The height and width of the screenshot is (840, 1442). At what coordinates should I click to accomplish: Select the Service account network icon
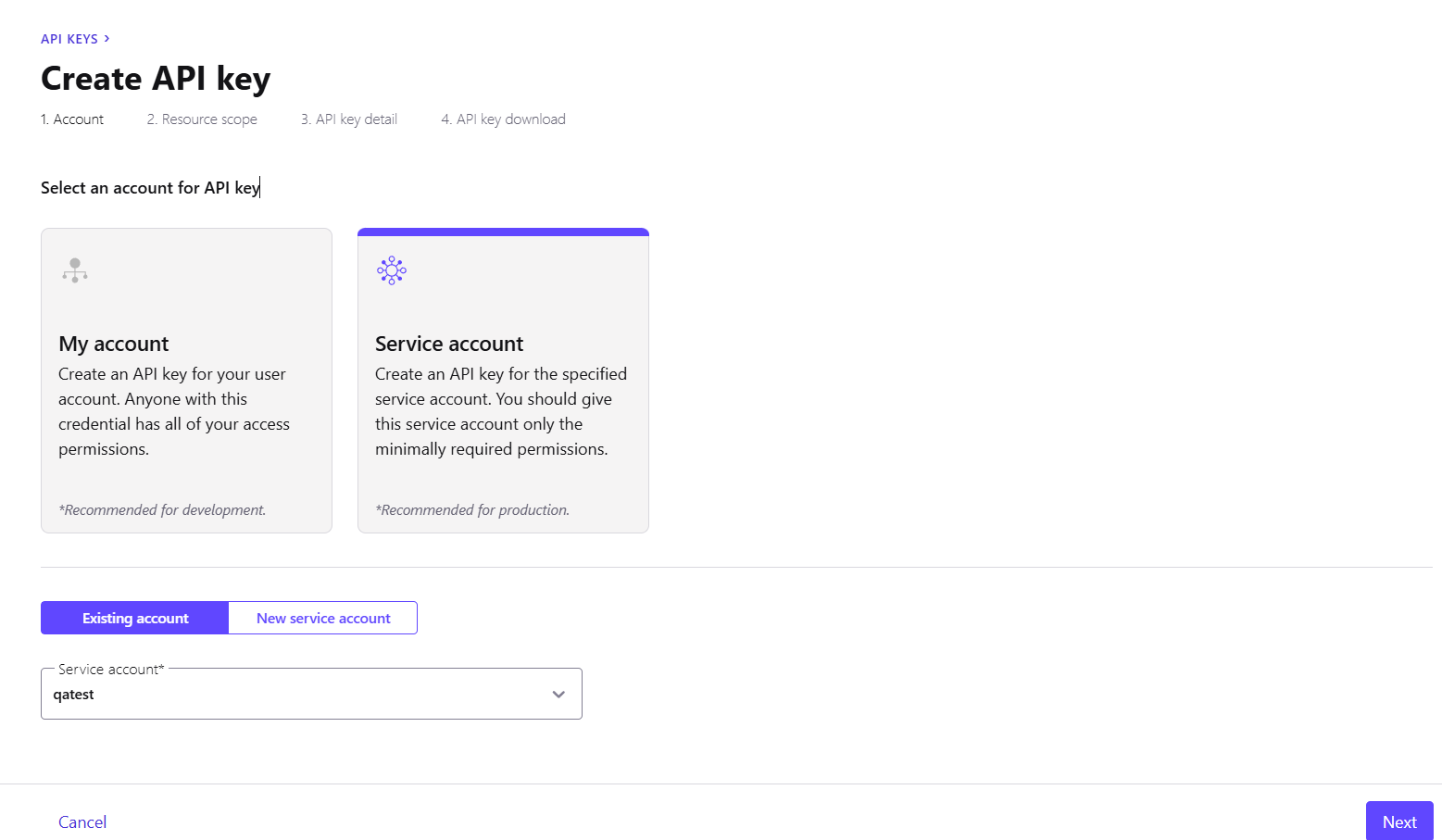coord(392,270)
